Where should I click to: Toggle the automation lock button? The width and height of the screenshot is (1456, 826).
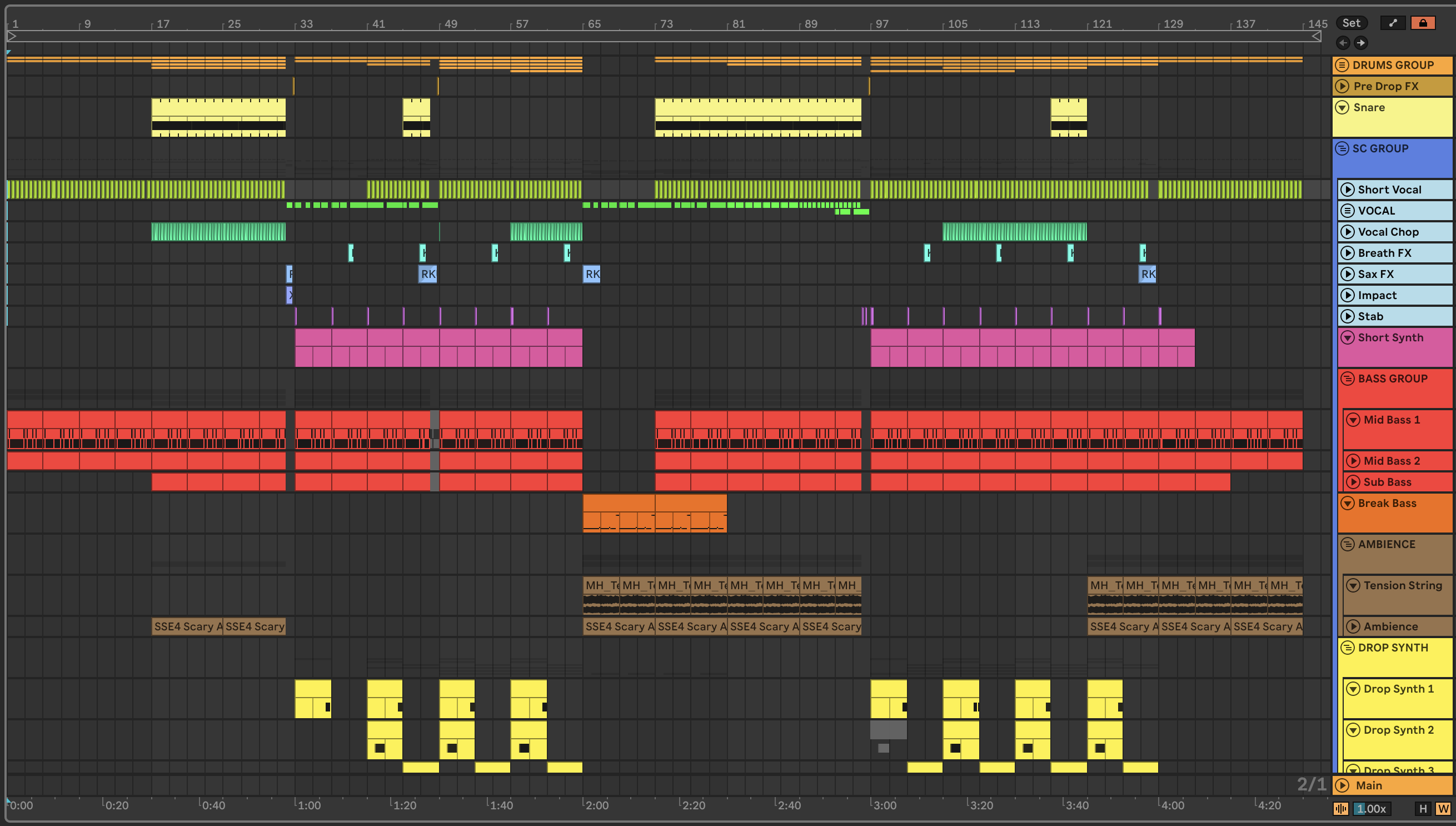pos(1423,23)
